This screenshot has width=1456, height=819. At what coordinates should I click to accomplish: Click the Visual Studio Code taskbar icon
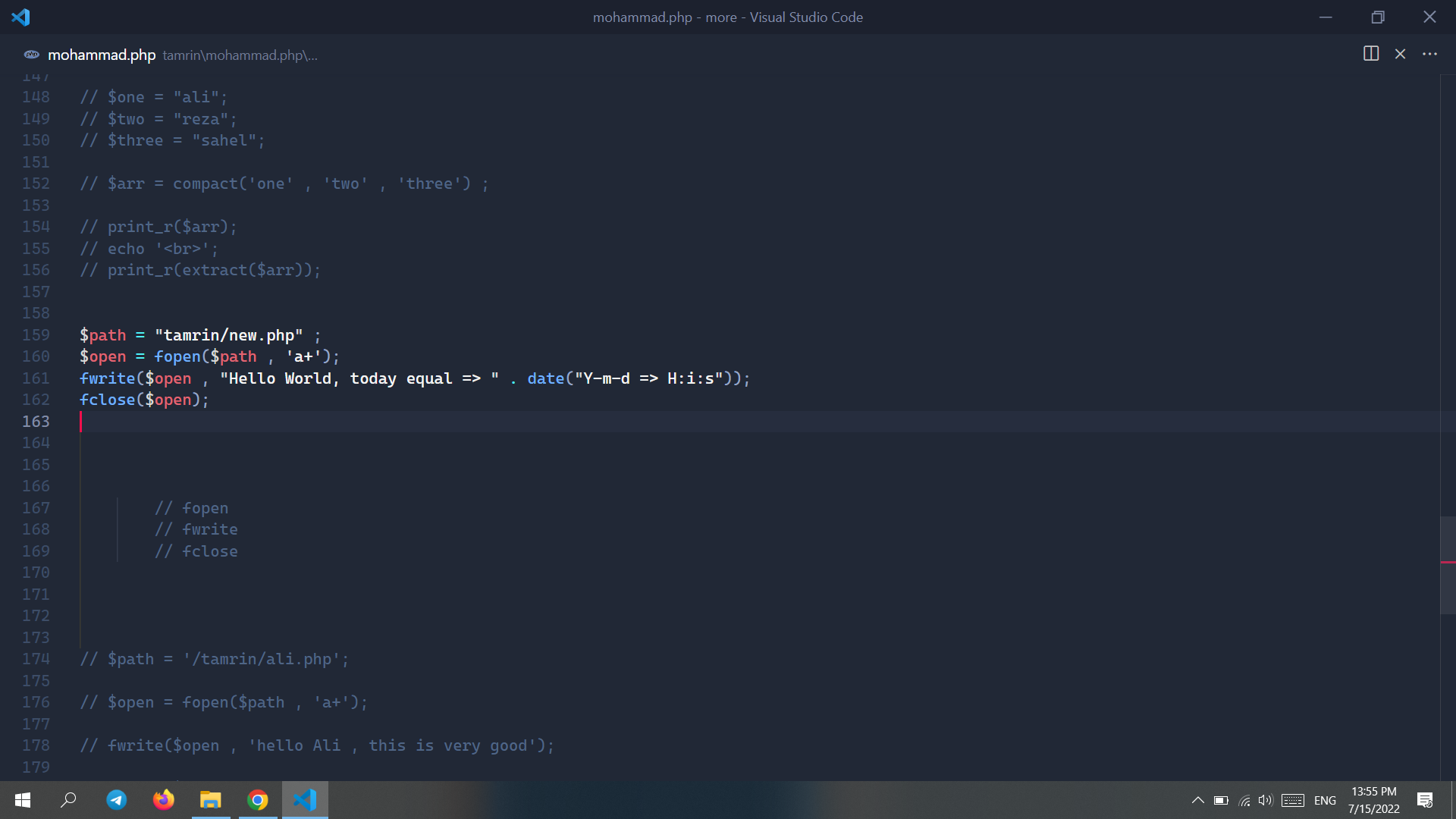click(305, 800)
